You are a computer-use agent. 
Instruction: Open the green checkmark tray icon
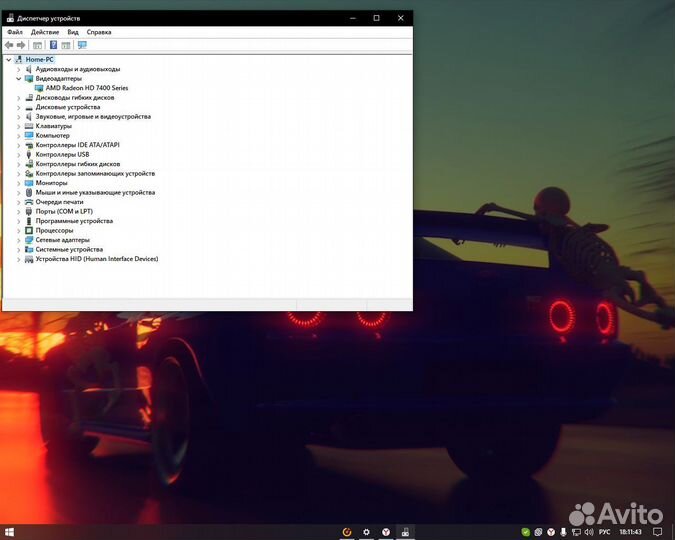(526, 532)
